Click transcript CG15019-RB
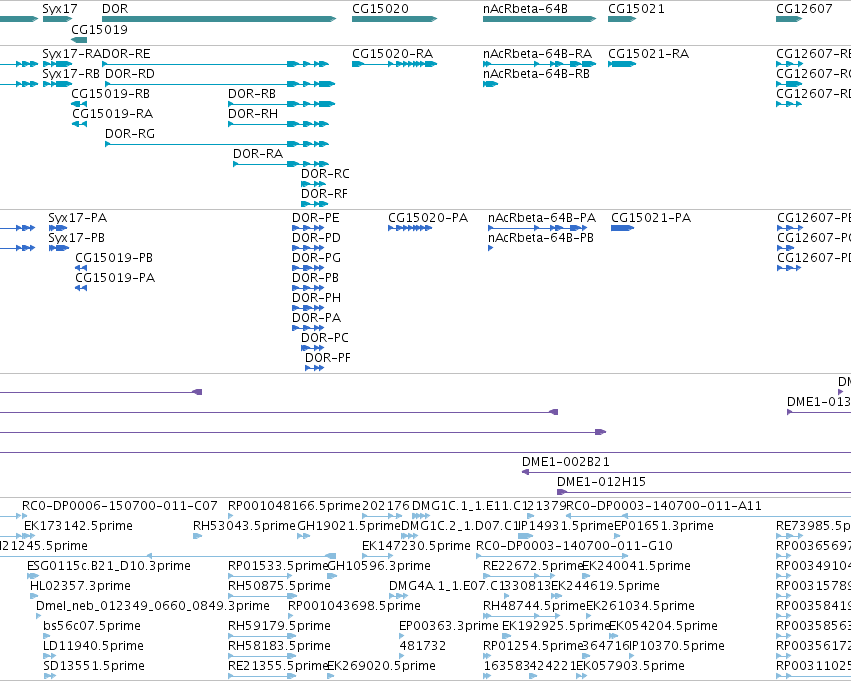This screenshot has height=681, width=851. (x=79, y=104)
